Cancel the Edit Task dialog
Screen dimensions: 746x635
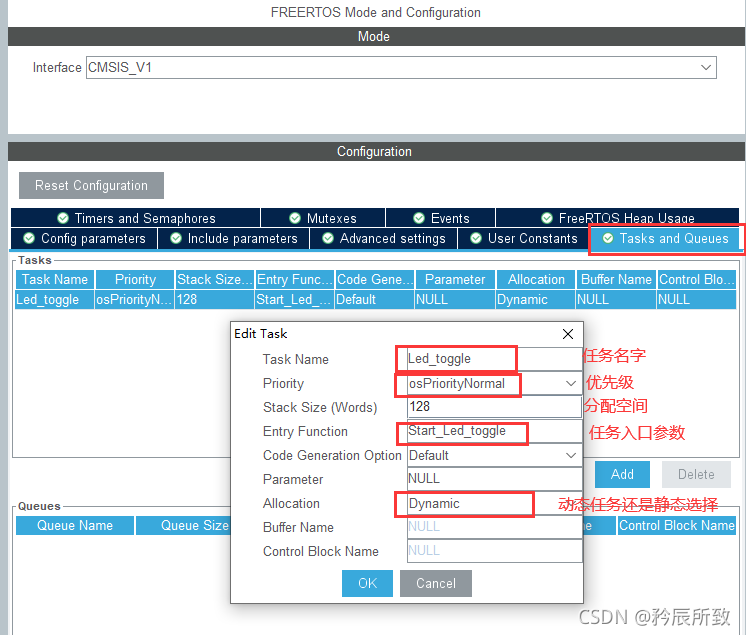coord(436,583)
